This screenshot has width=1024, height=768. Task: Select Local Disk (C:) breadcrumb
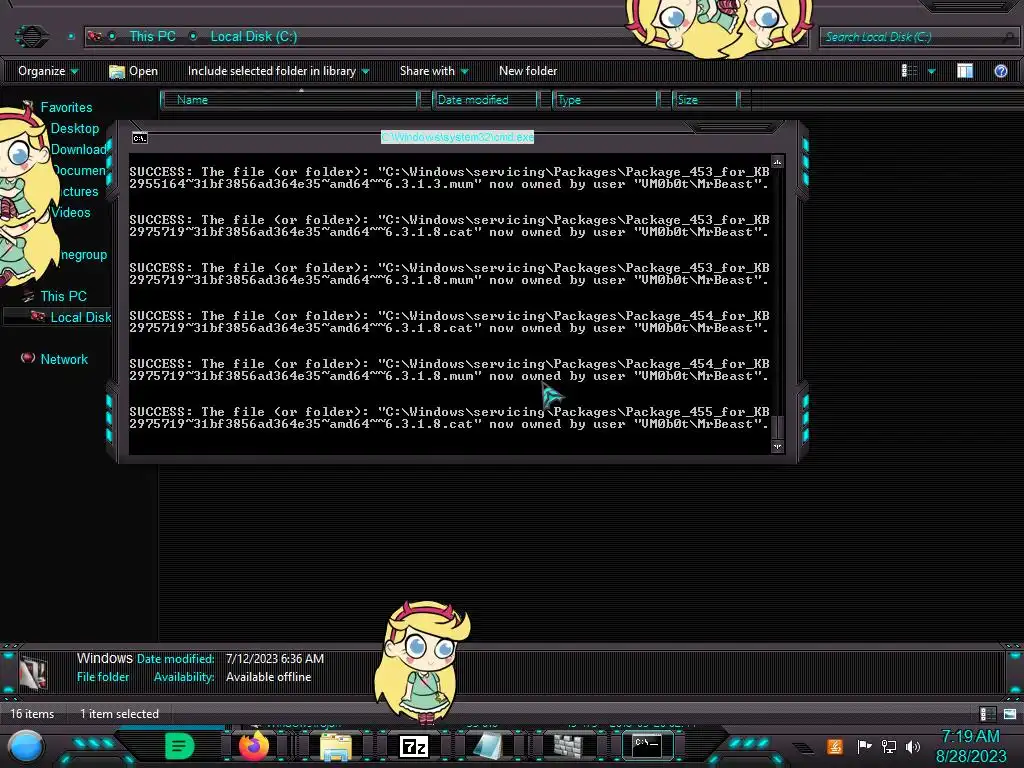(x=253, y=37)
